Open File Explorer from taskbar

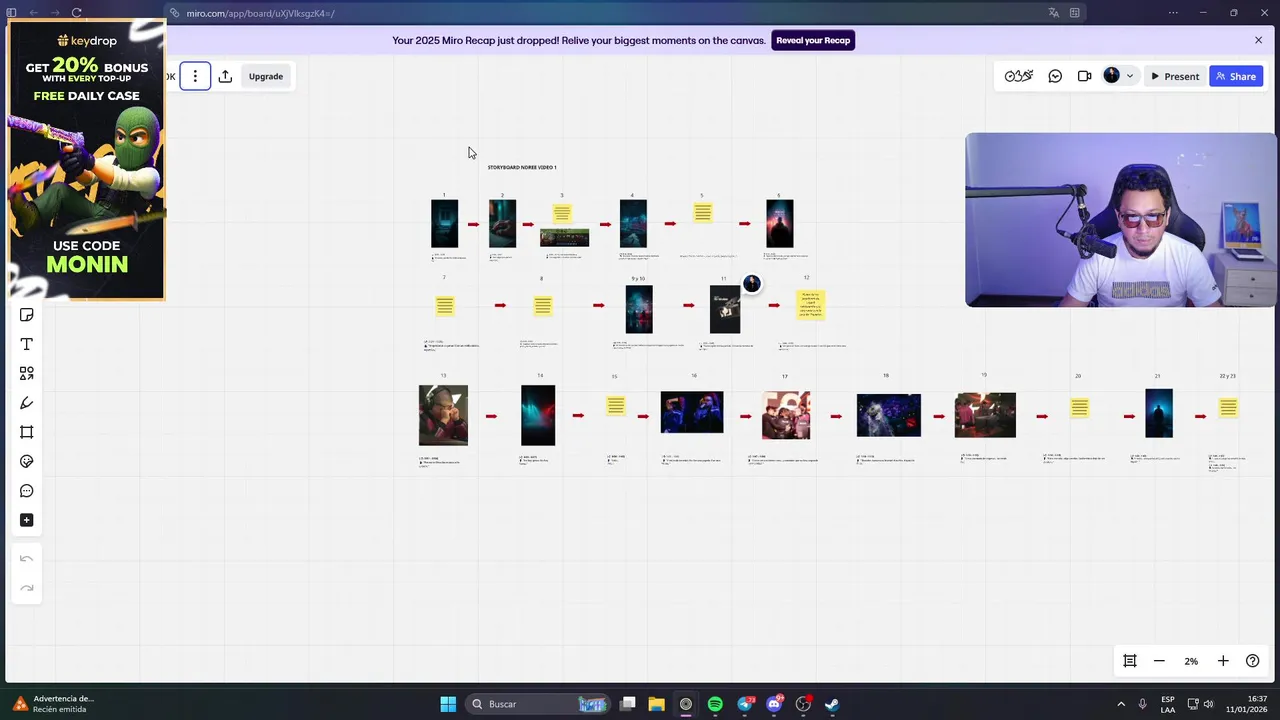pyautogui.click(x=656, y=704)
